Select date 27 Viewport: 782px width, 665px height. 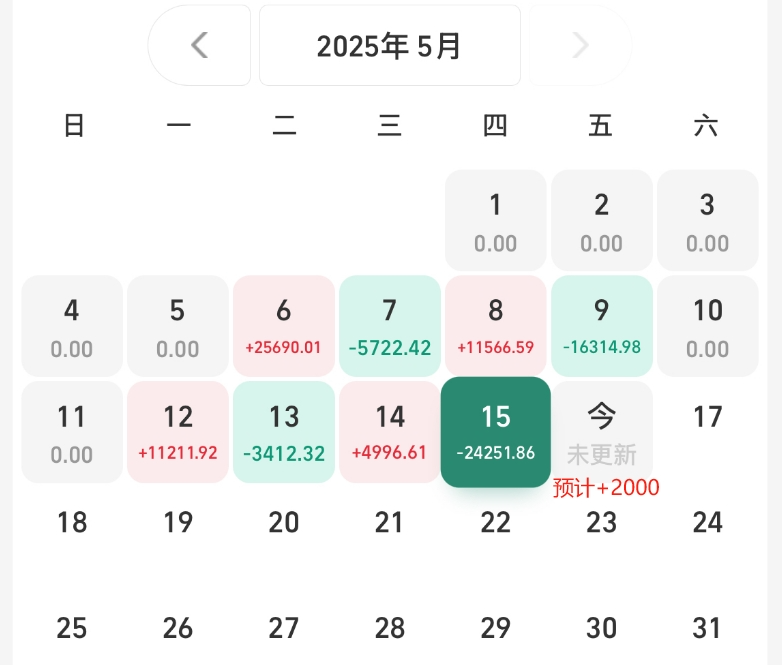284,628
